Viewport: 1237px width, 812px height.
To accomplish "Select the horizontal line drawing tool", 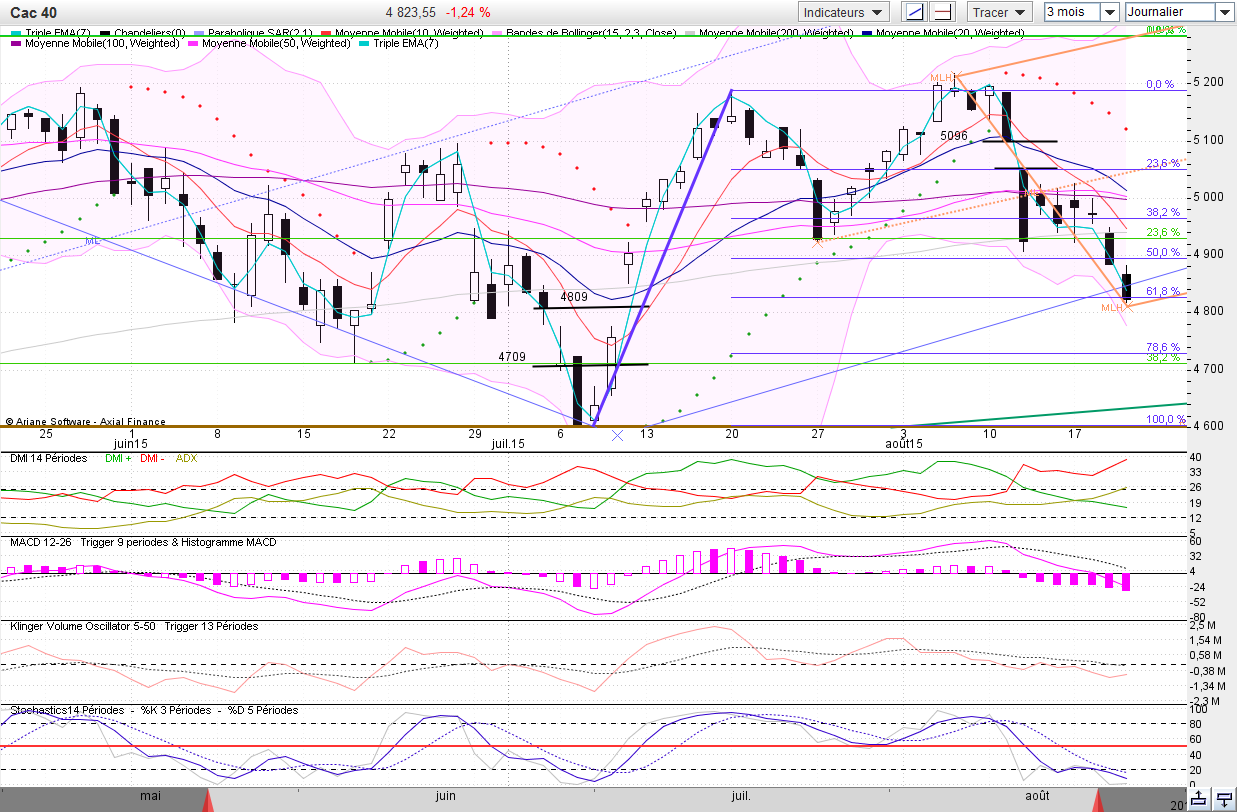I will (942, 12).
